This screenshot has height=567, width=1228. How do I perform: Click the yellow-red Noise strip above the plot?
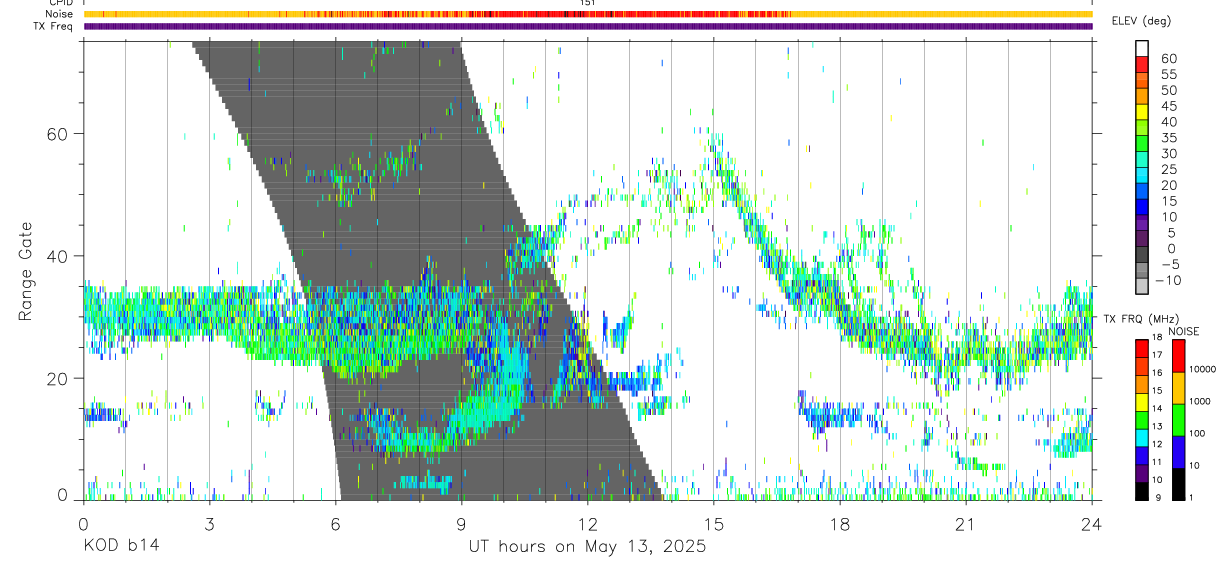(x=588, y=14)
